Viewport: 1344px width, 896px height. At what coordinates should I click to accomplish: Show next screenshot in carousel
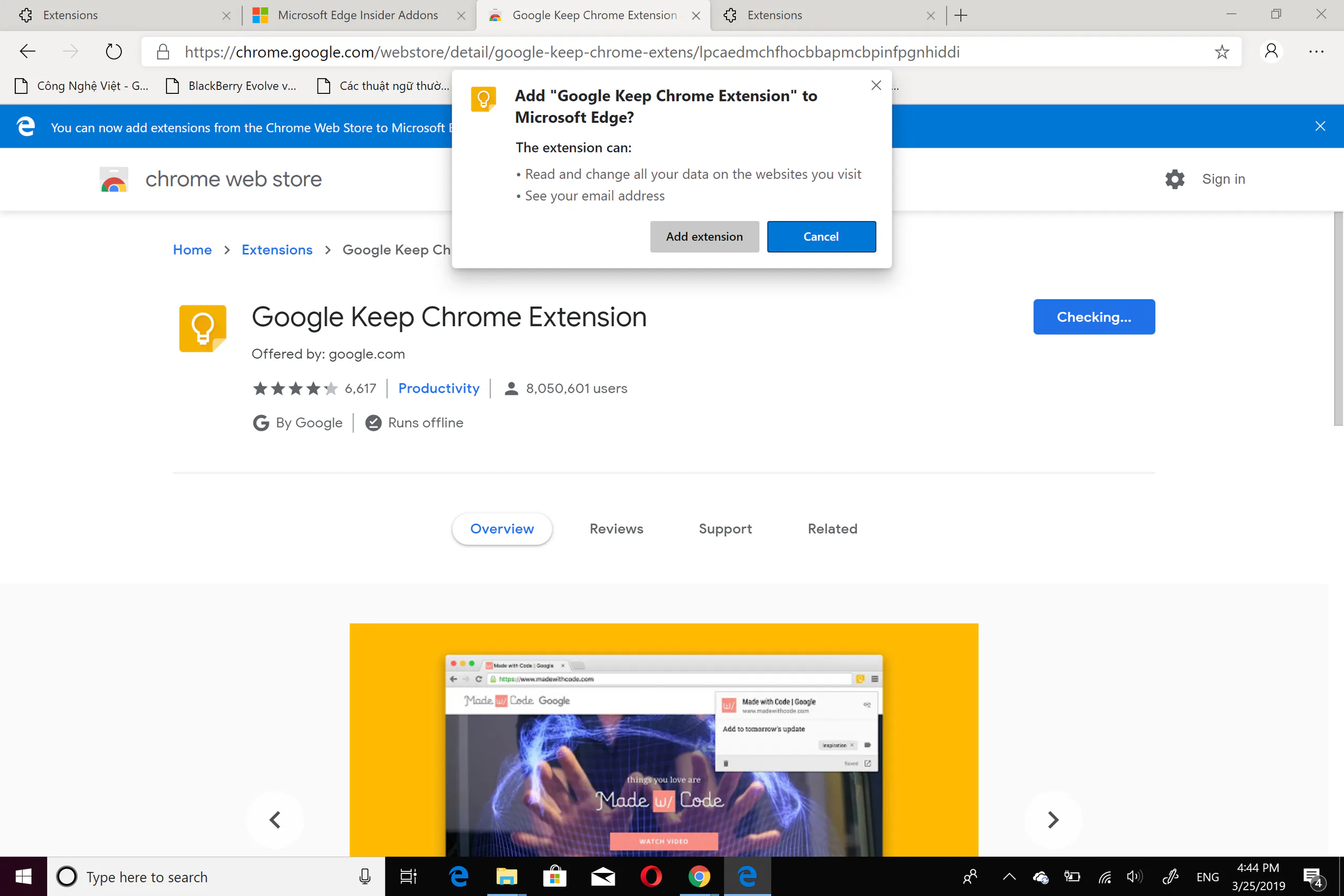click(x=1053, y=820)
